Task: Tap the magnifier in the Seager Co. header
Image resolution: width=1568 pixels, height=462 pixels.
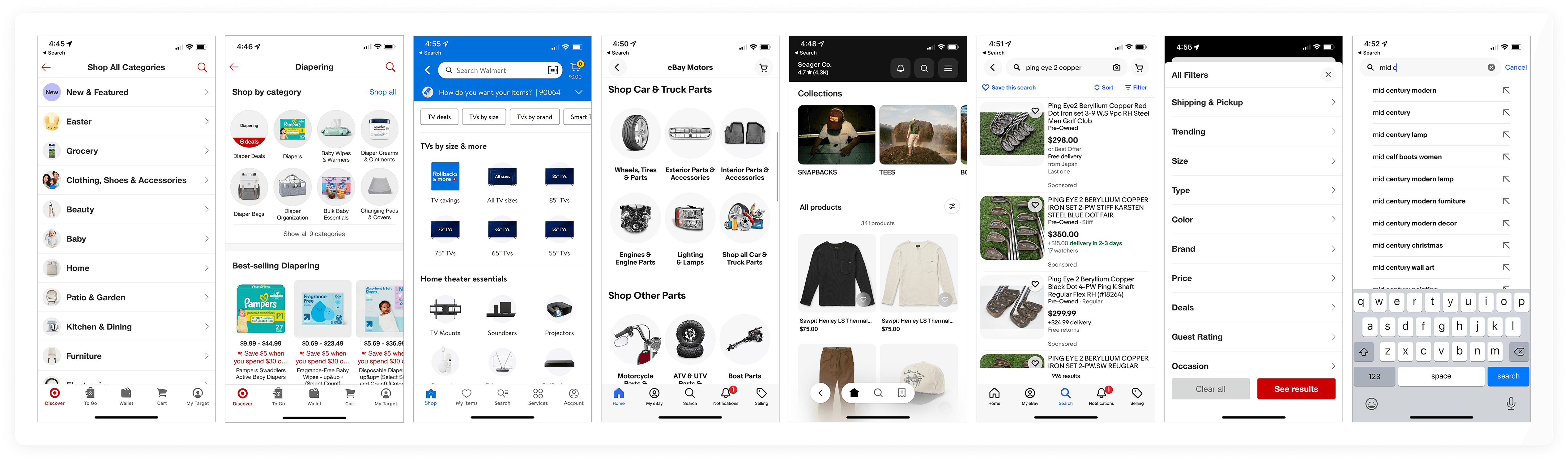Action: (x=924, y=68)
